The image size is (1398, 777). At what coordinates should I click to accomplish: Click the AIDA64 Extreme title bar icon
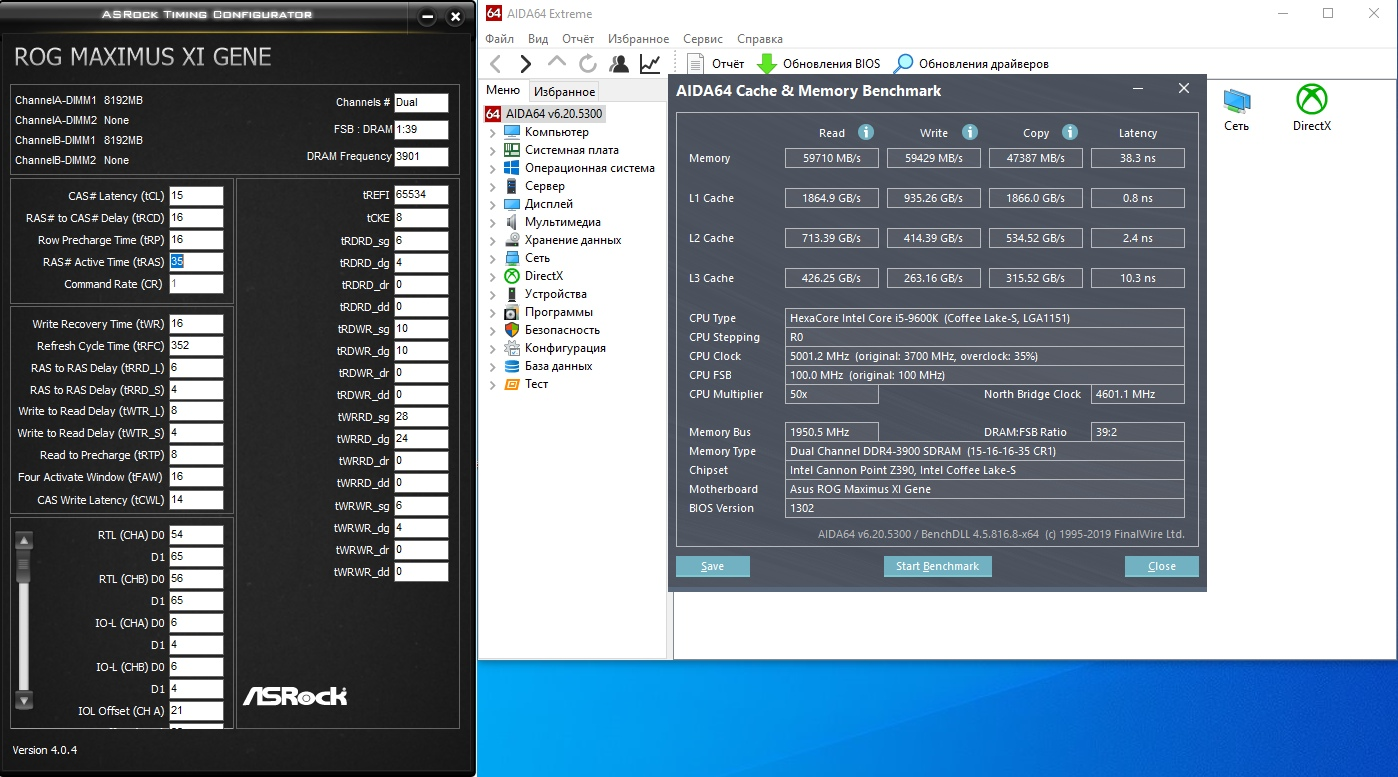494,14
